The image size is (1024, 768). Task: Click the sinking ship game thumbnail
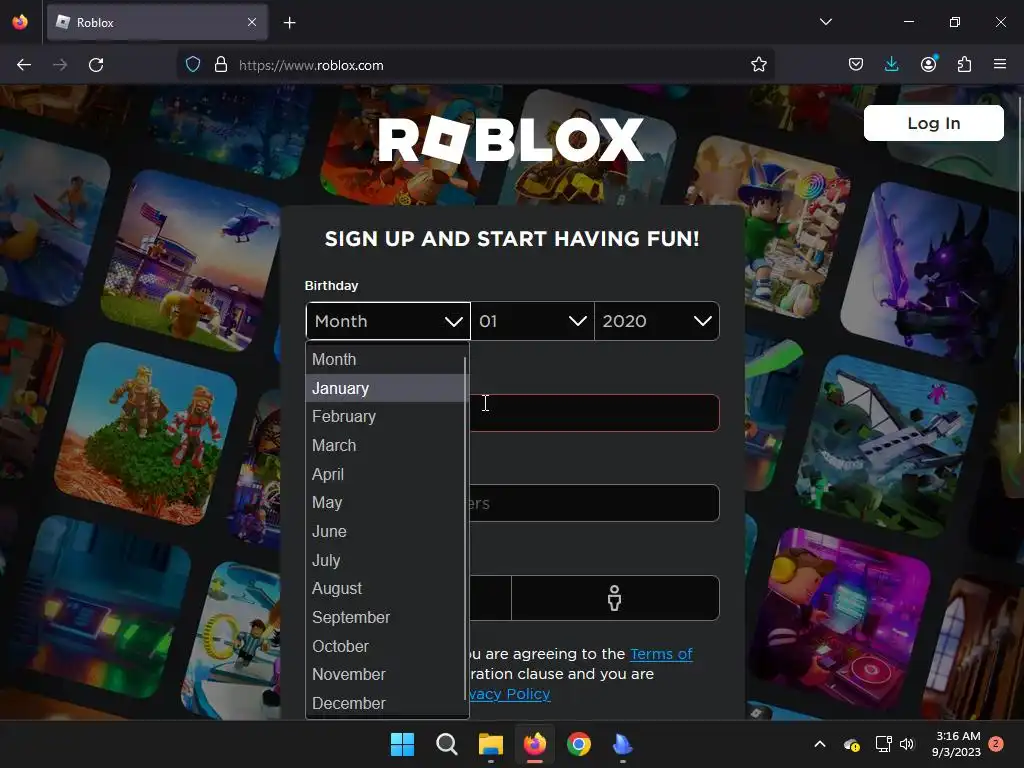[885, 447]
